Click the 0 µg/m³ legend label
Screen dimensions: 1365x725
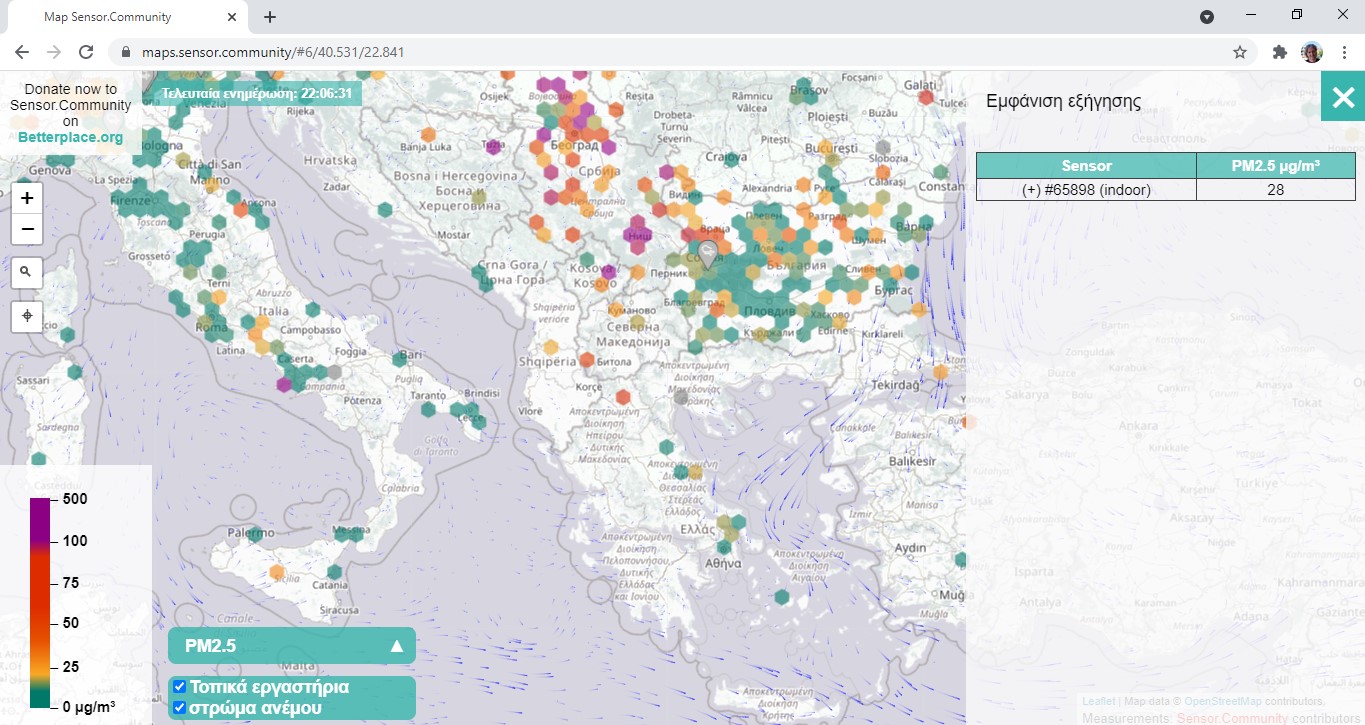tap(89, 706)
